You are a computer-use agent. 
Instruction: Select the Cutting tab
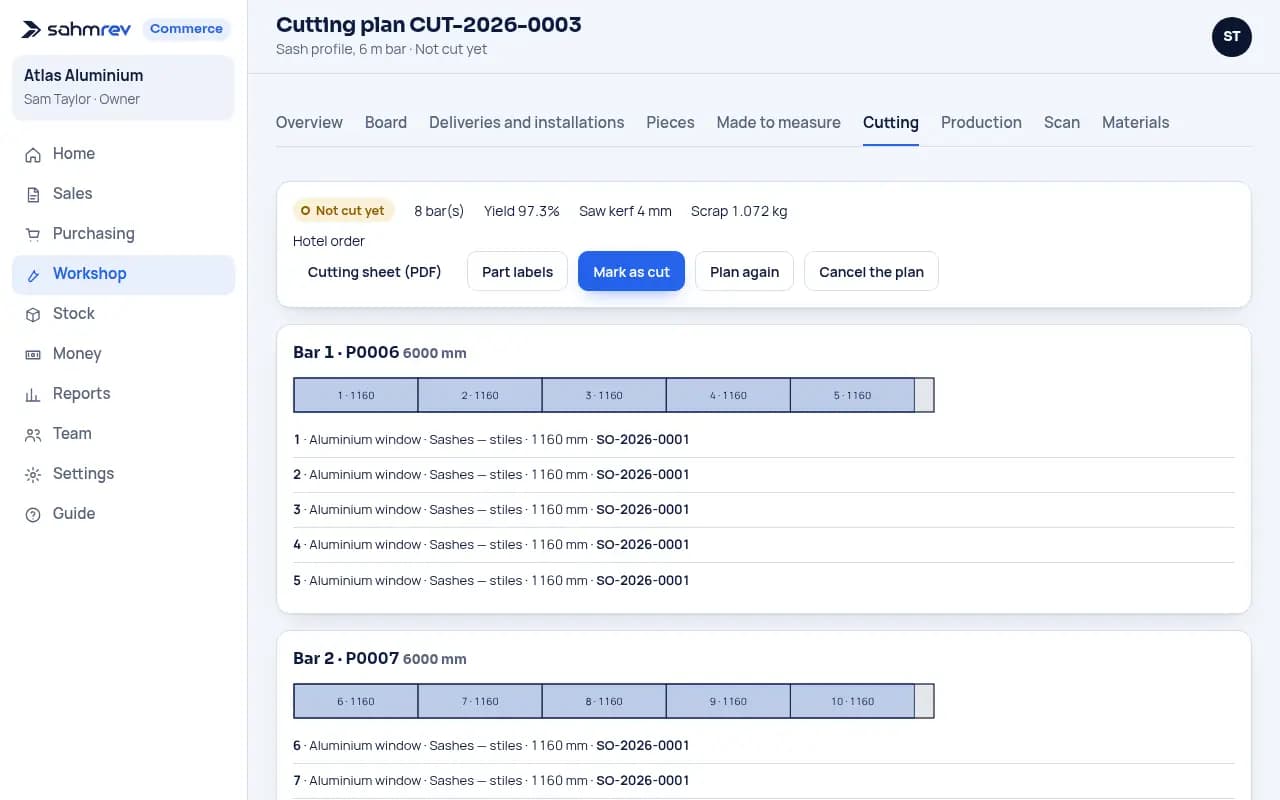point(891,122)
